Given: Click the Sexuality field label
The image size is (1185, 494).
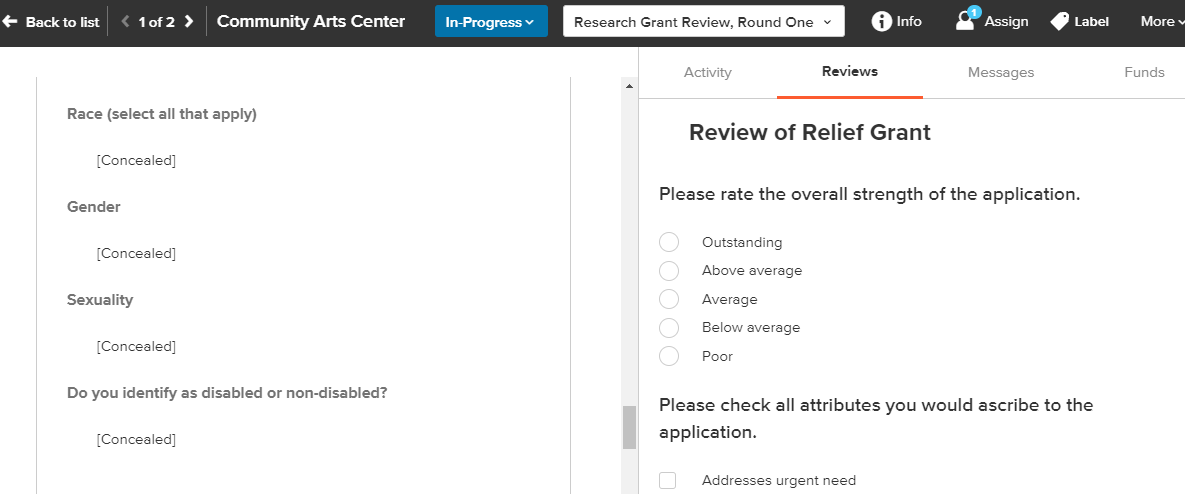Looking at the screenshot, I should [x=100, y=300].
